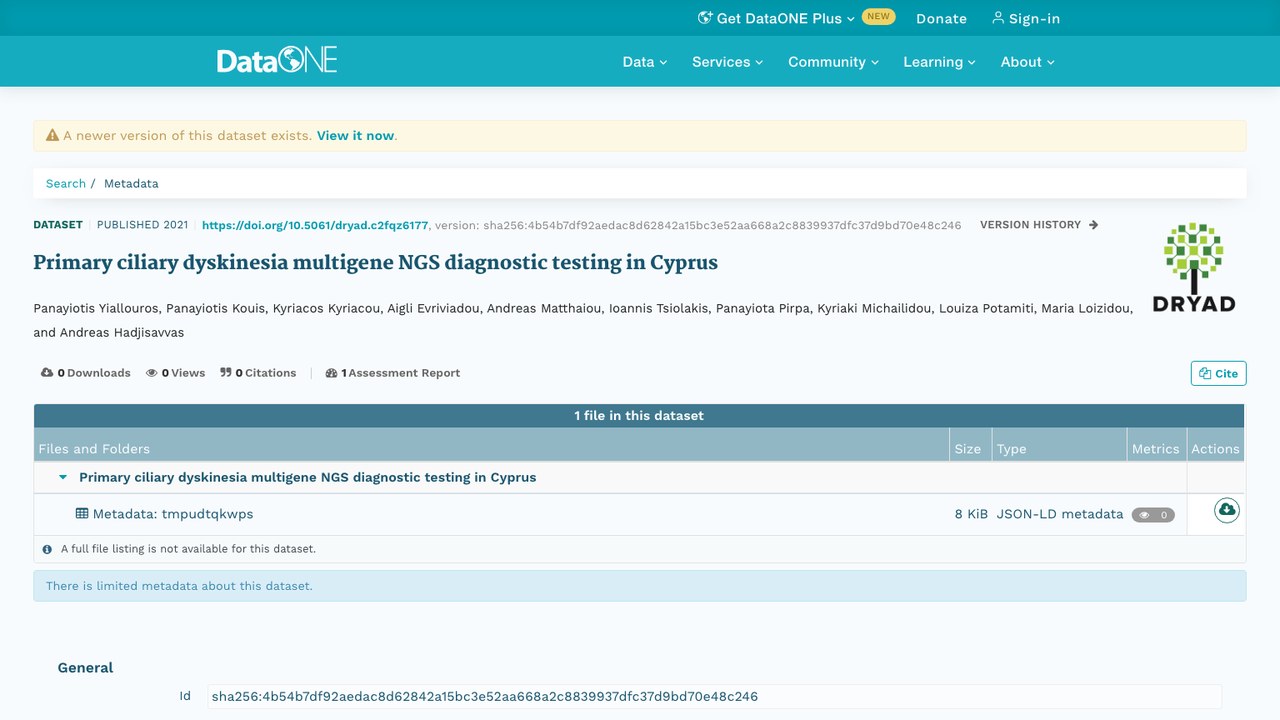Open the 1 Assessment Report link
Screen dimensions: 1280x720
393,373
